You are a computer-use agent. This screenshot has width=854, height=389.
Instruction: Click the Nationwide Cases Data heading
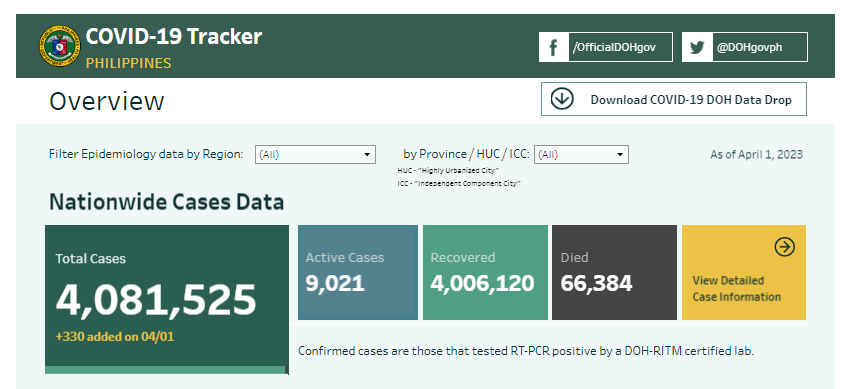tap(167, 202)
